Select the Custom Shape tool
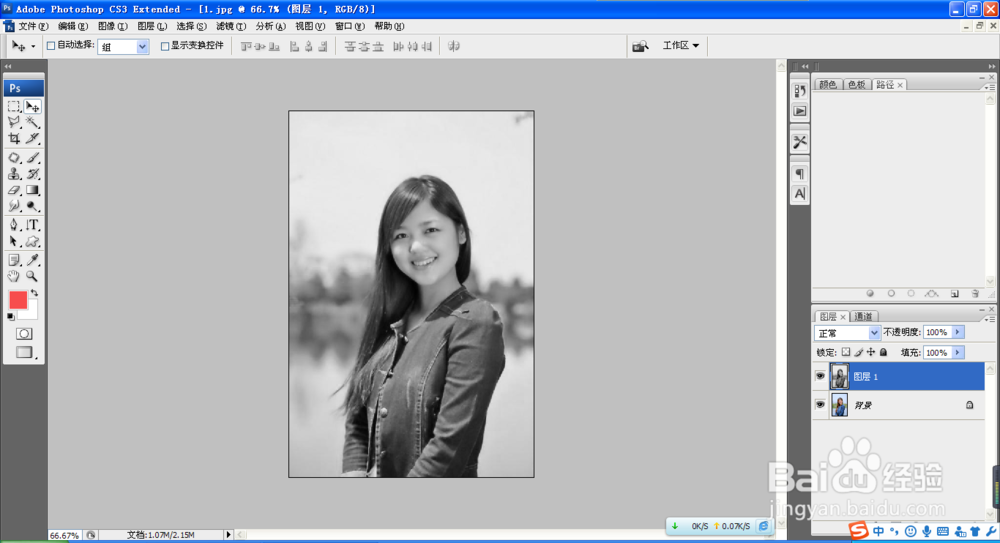 [33, 241]
